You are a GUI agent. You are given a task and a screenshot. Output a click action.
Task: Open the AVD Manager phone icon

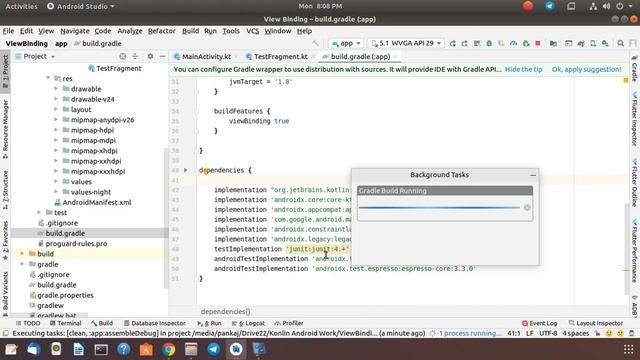(x=593, y=43)
